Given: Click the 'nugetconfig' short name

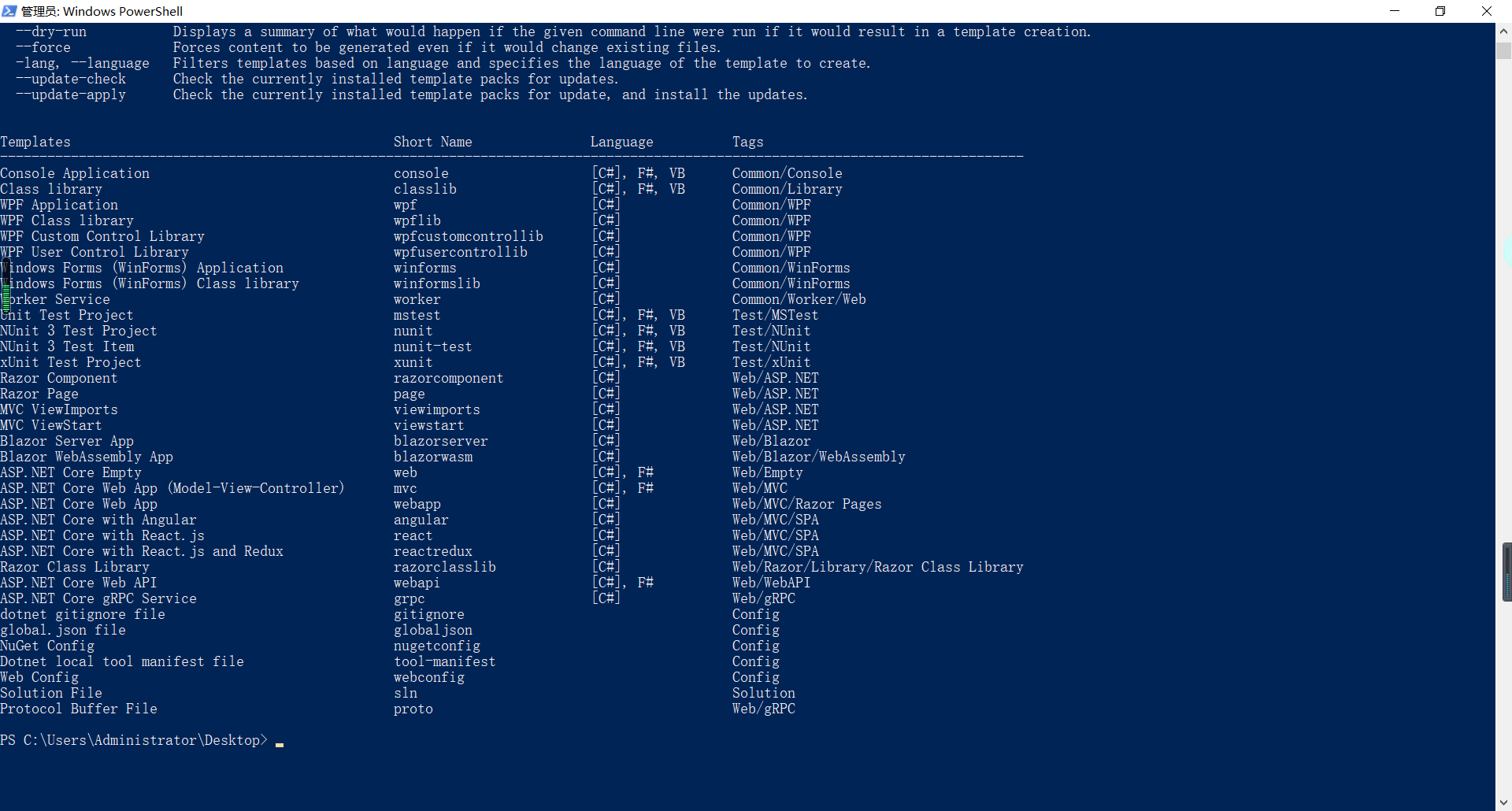Looking at the screenshot, I should click(437, 646).
